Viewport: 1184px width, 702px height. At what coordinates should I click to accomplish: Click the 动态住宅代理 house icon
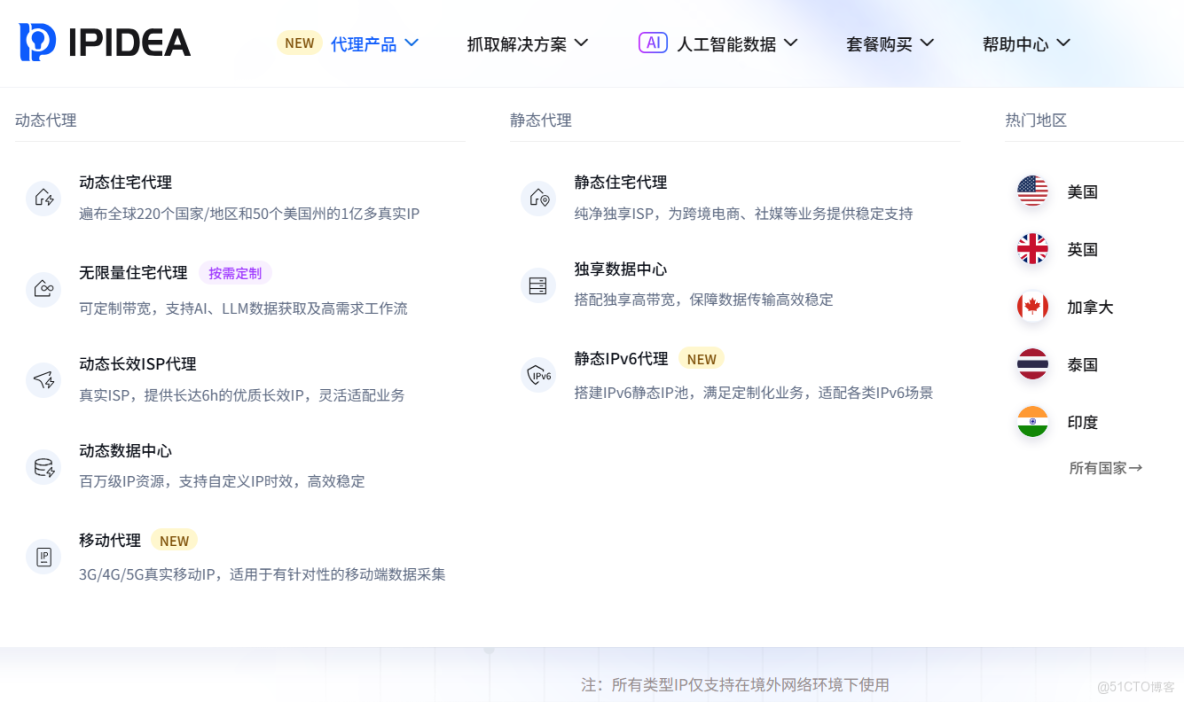[43, 198]
